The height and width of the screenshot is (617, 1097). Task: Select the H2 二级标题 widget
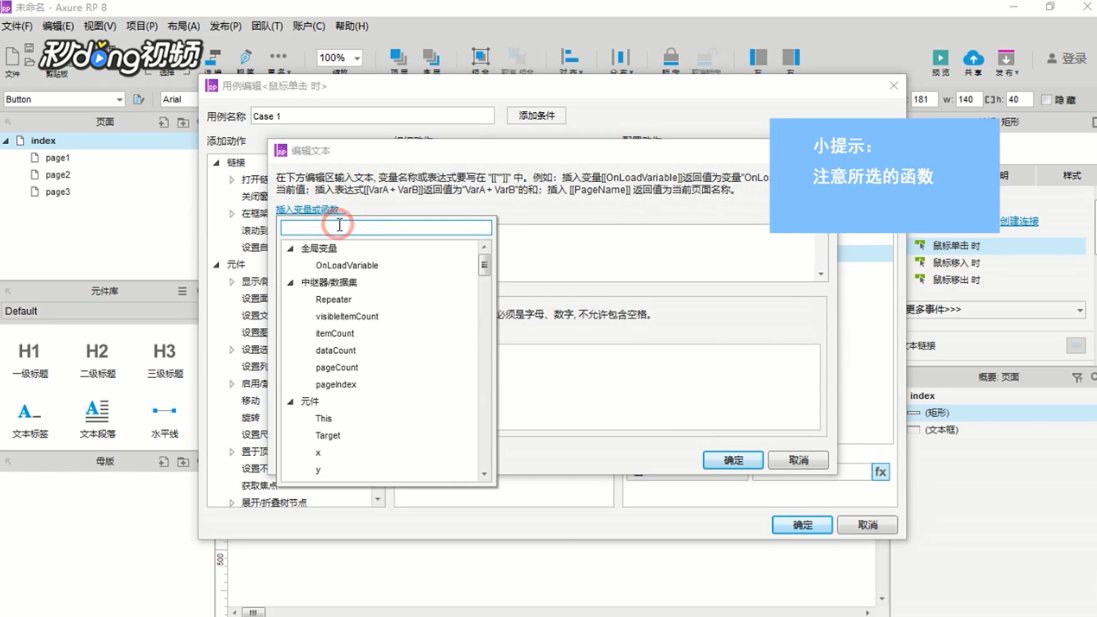[97, 360]
